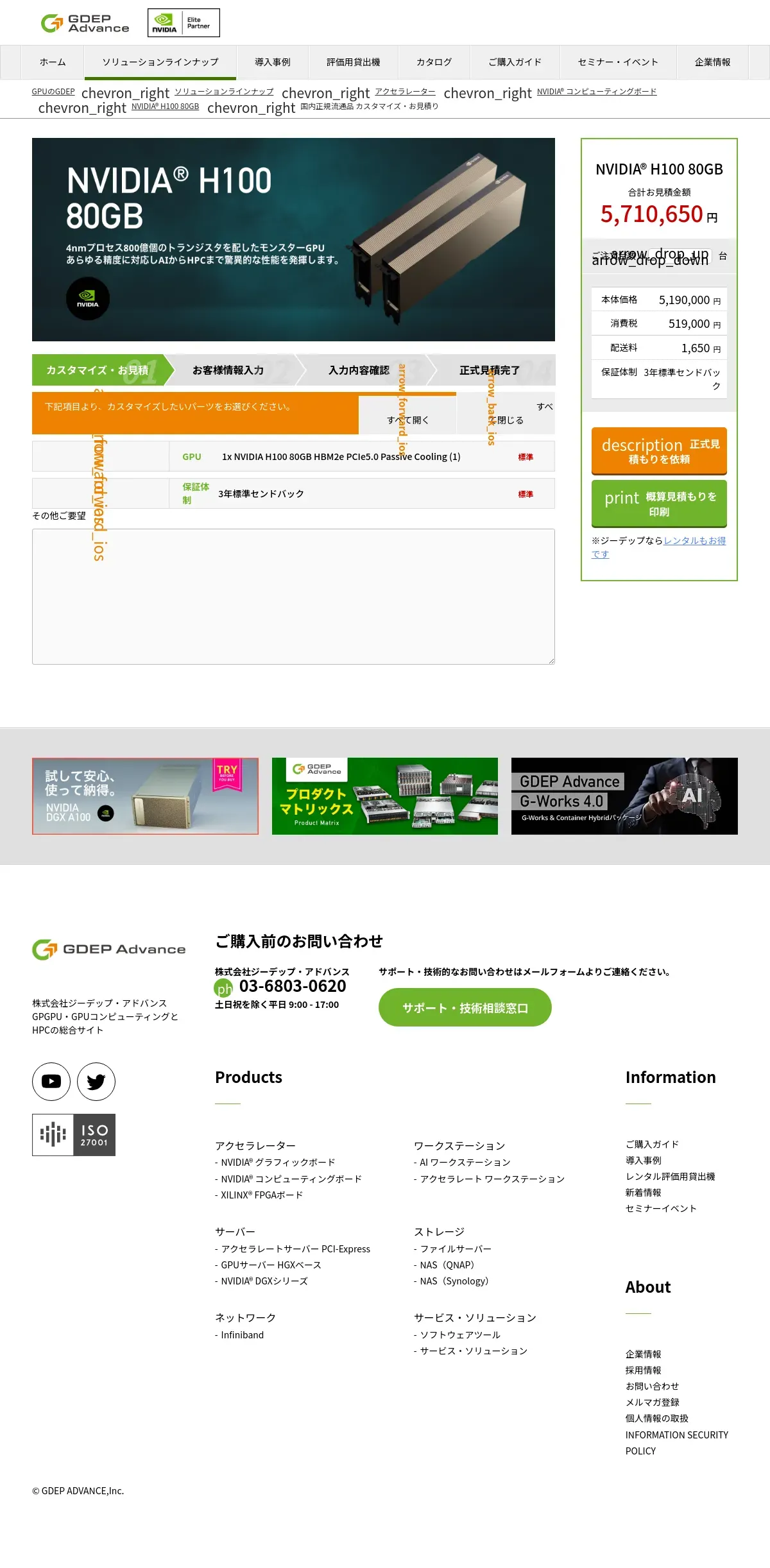This screenshot has width=770, height=1568.
Task: Open the NVIDIA DGX A100 trial banner
Action: point(145,796)
